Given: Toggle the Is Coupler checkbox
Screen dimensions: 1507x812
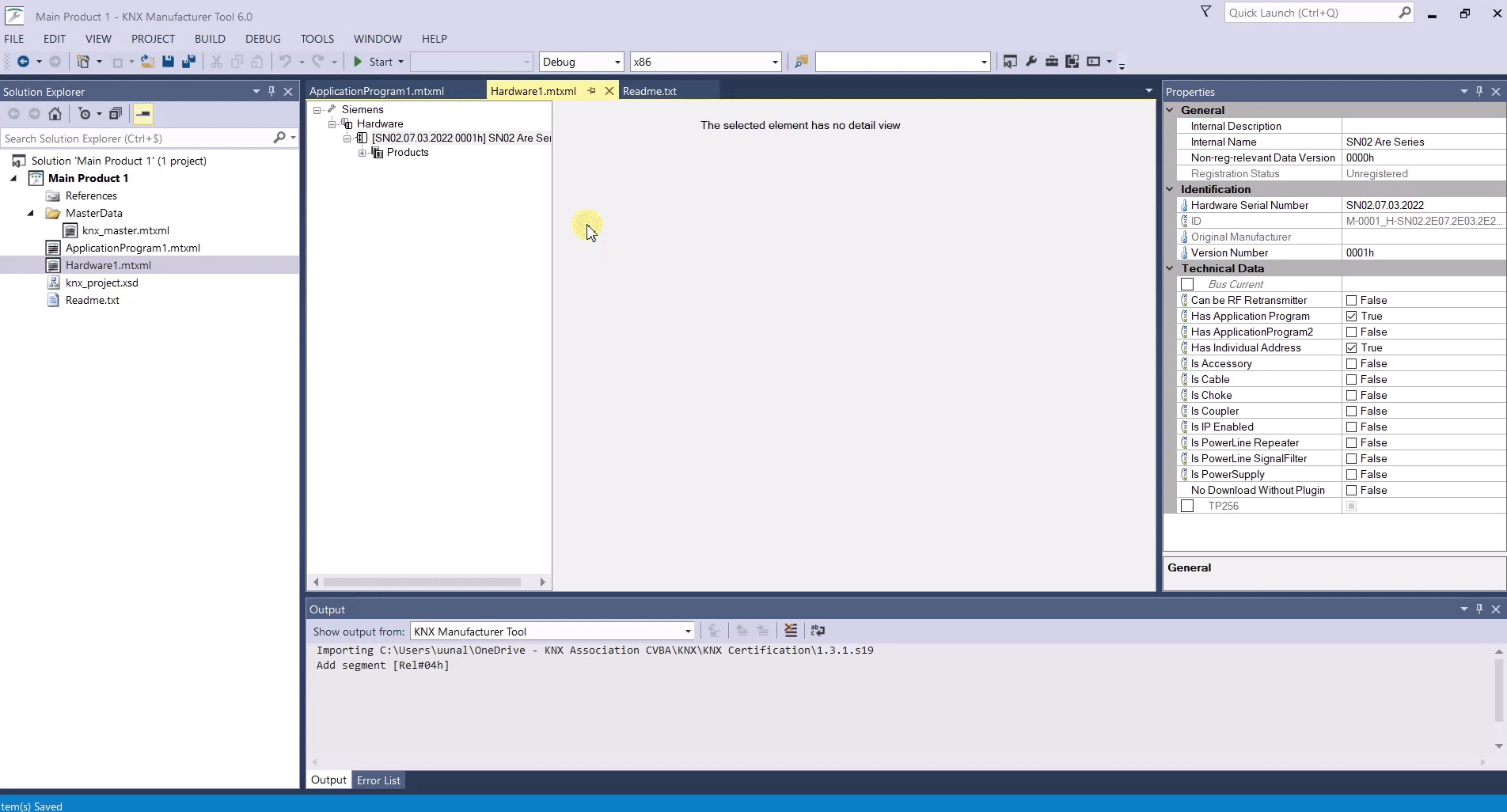Looking at the screenshot, I should tap(1352, 411).
